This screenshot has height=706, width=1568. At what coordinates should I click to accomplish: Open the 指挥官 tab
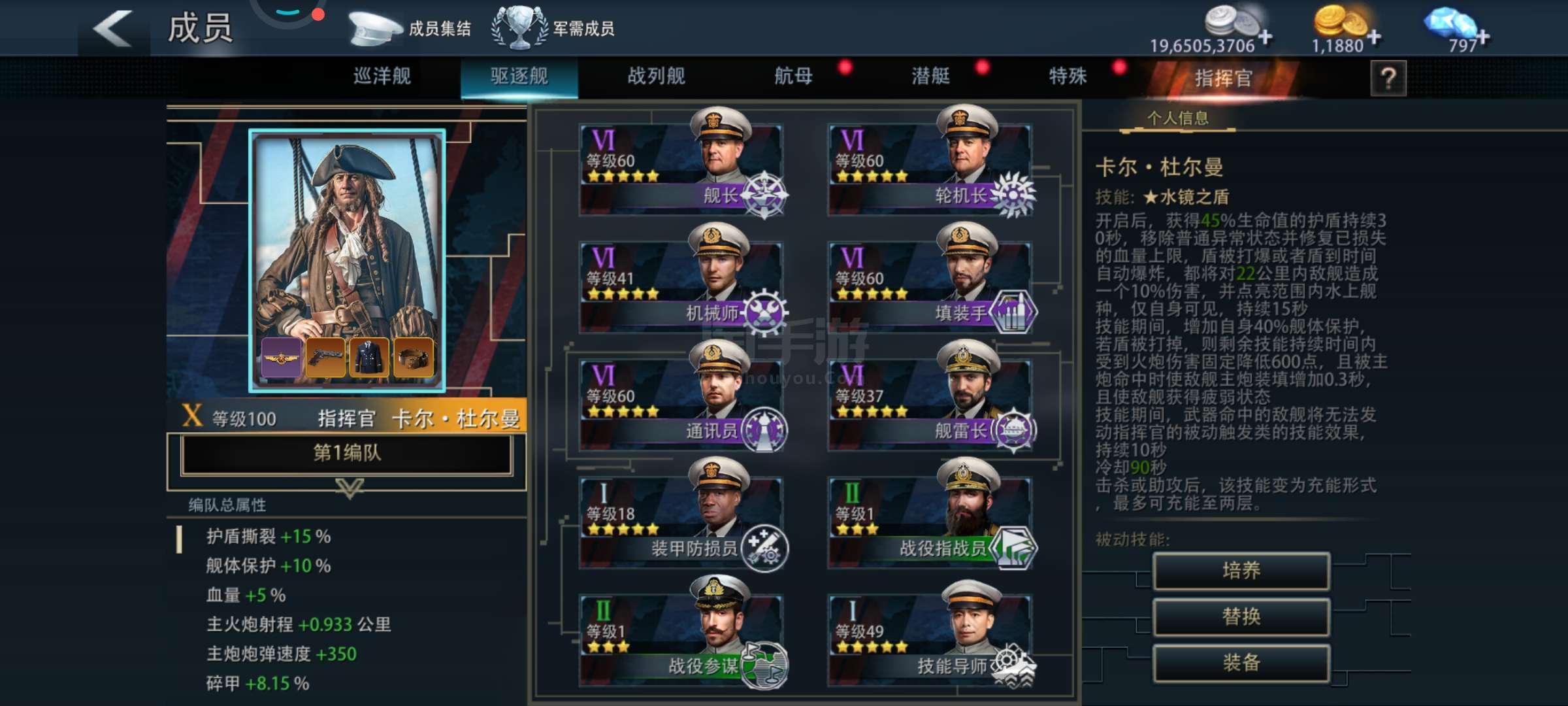(x=1223, y=78)
